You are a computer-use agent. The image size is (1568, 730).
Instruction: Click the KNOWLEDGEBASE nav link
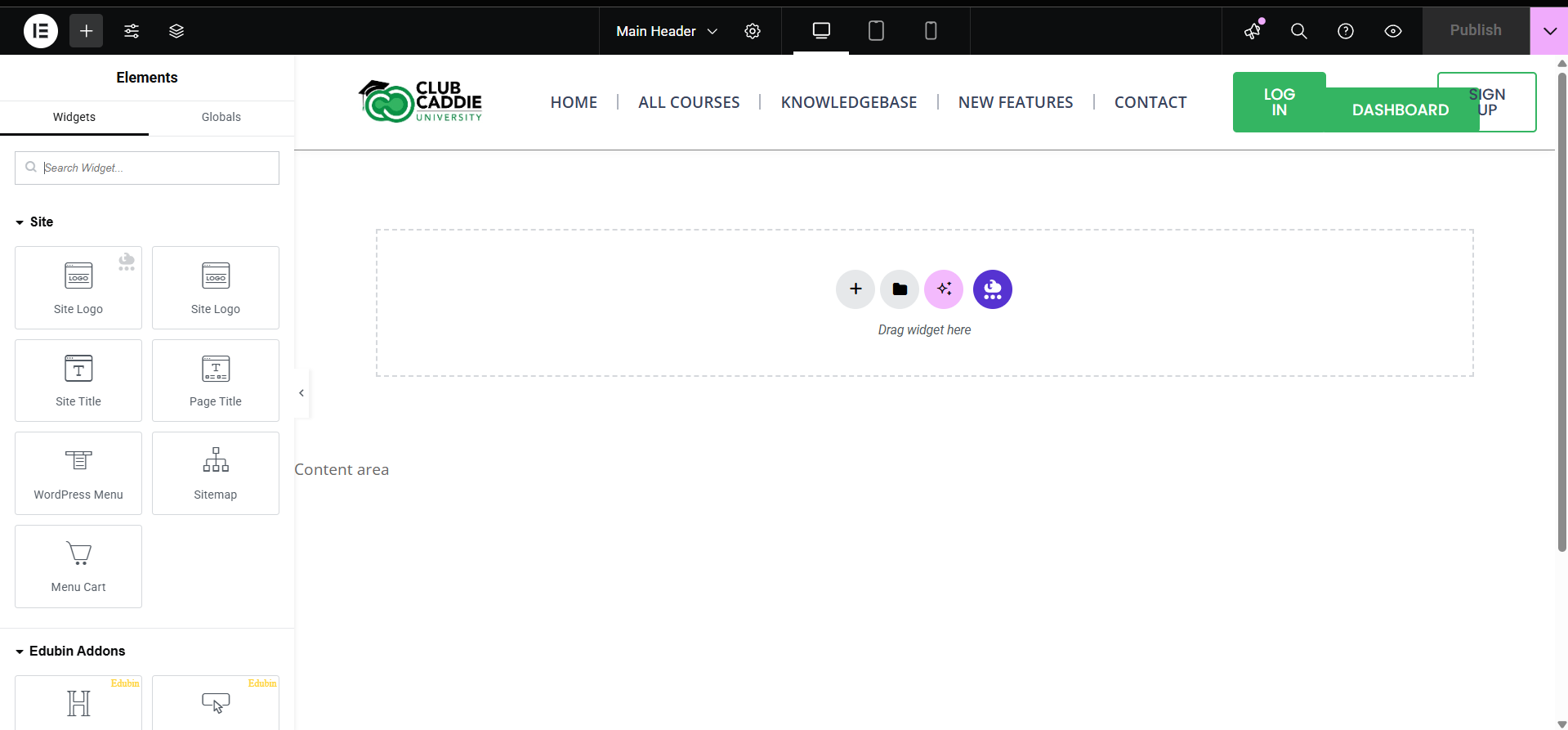pos(849,102)
